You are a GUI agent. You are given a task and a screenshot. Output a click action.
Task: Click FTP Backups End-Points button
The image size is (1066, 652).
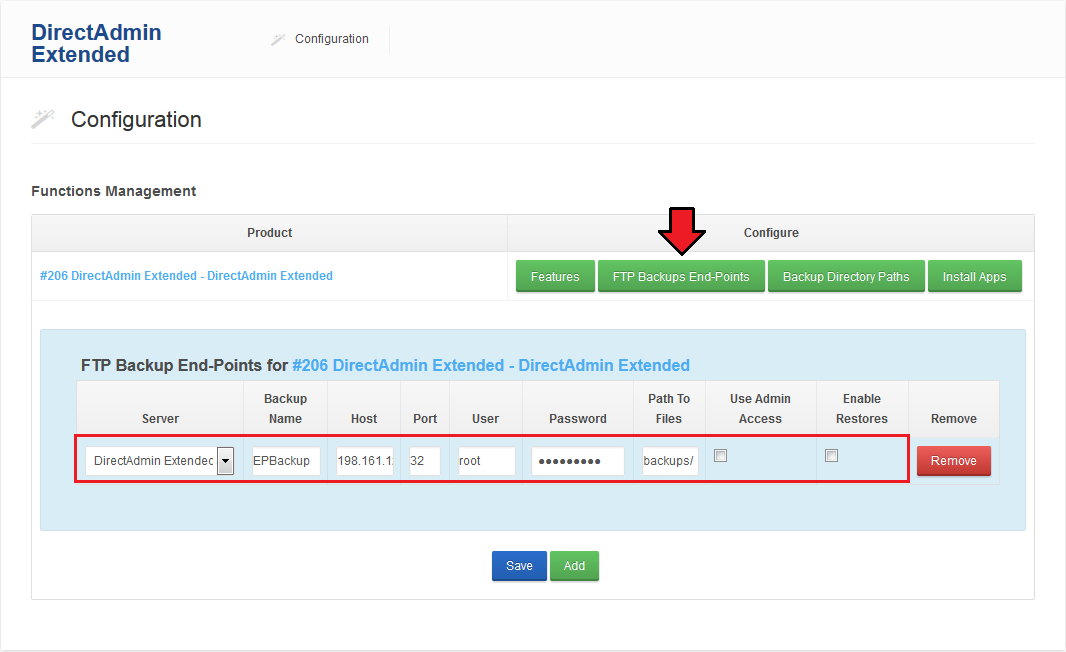[x=681, y=277]
